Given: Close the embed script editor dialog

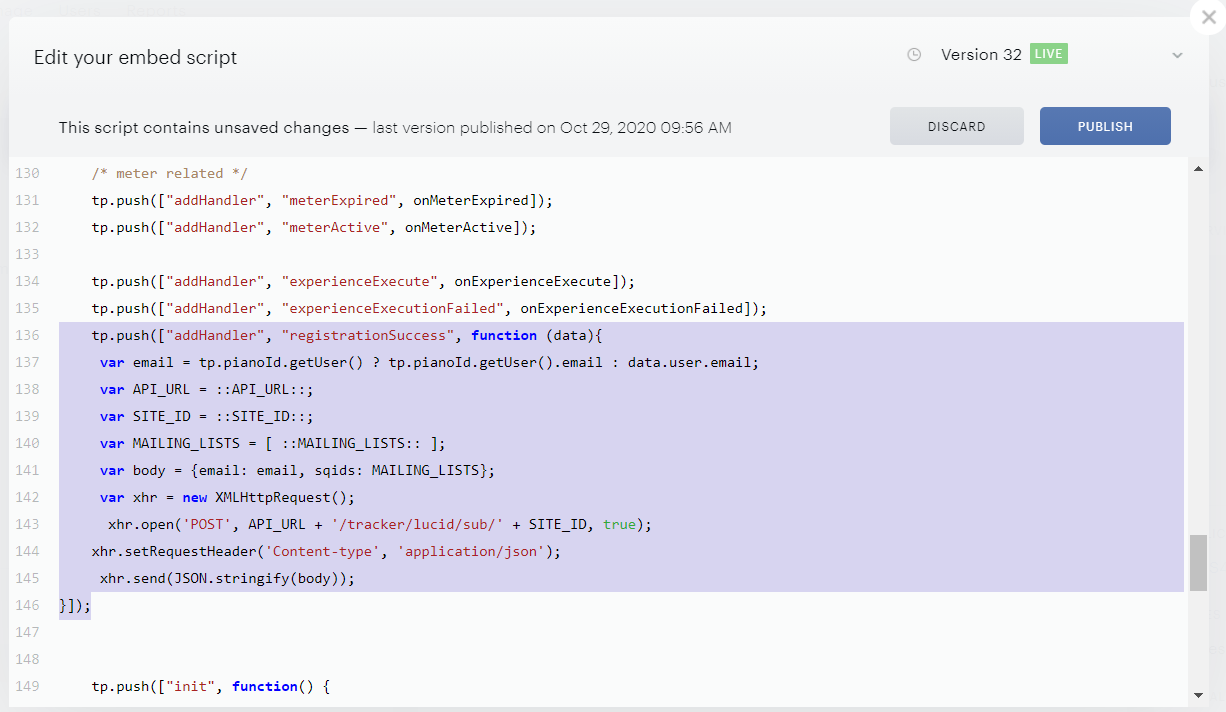Looking at the screenshot, I should pyautogui.click(x=1208, y=17).
